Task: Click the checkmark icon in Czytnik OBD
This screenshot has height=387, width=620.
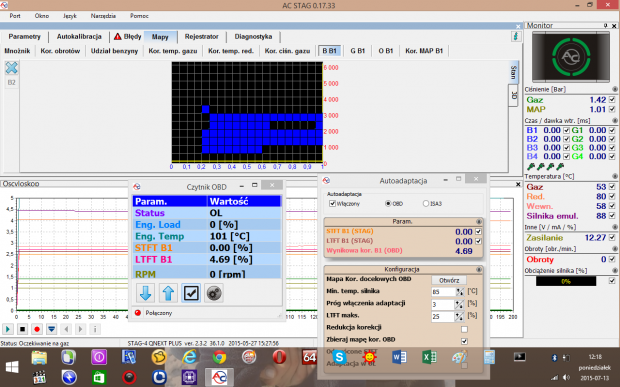Action: tap(191, 293)
